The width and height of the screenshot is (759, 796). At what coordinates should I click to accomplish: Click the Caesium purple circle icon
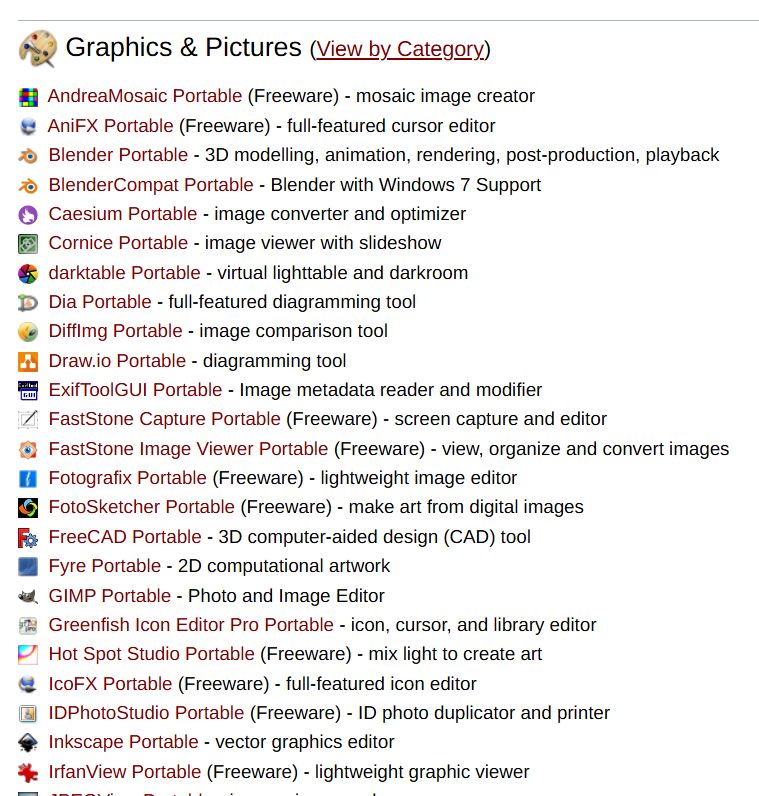(x=28, y=215)
